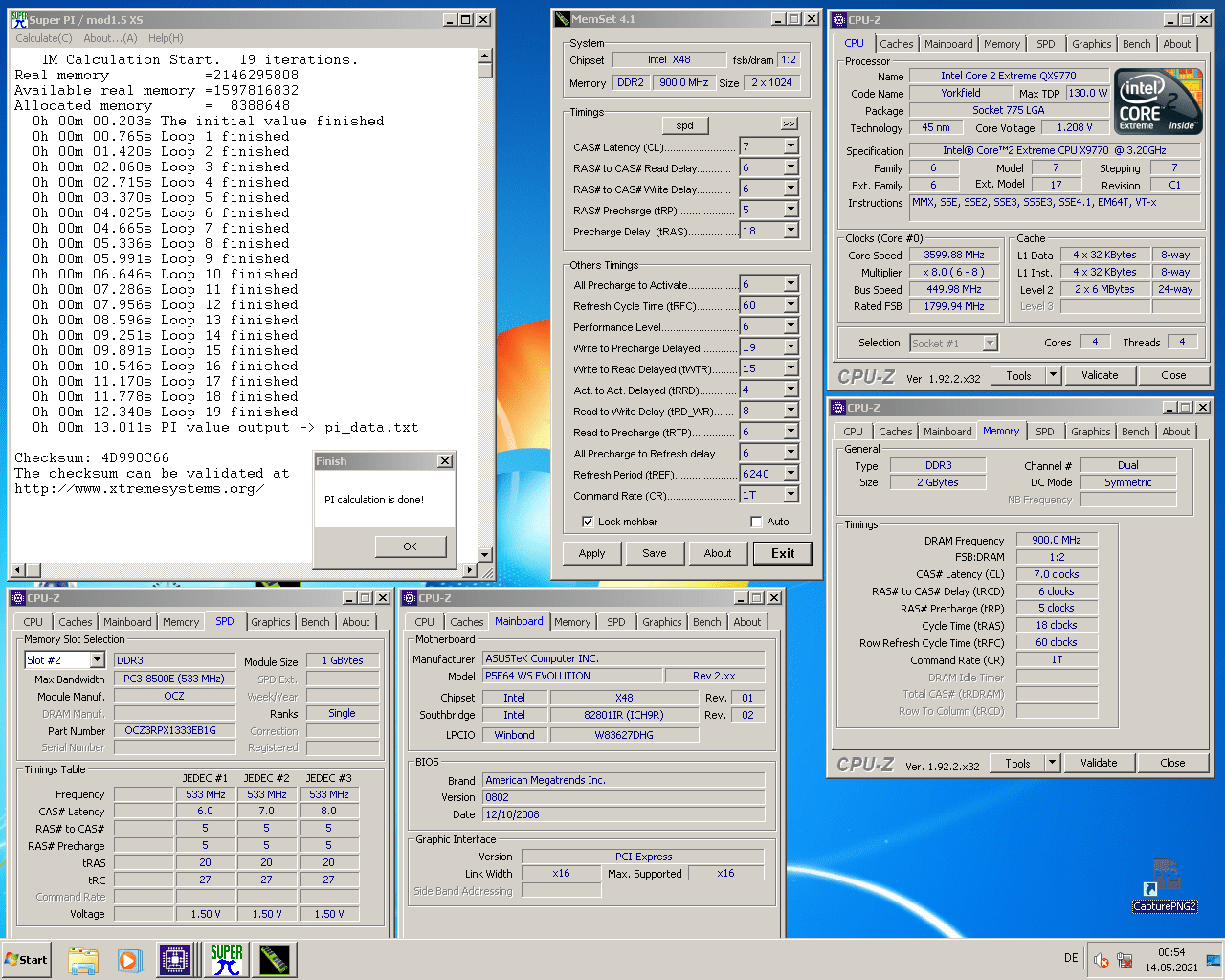Toggle Lock mchbar checkbox in MemSet
Image resolution: width=1225 pixels, height=980 pixels.
(x=588, y=522)
